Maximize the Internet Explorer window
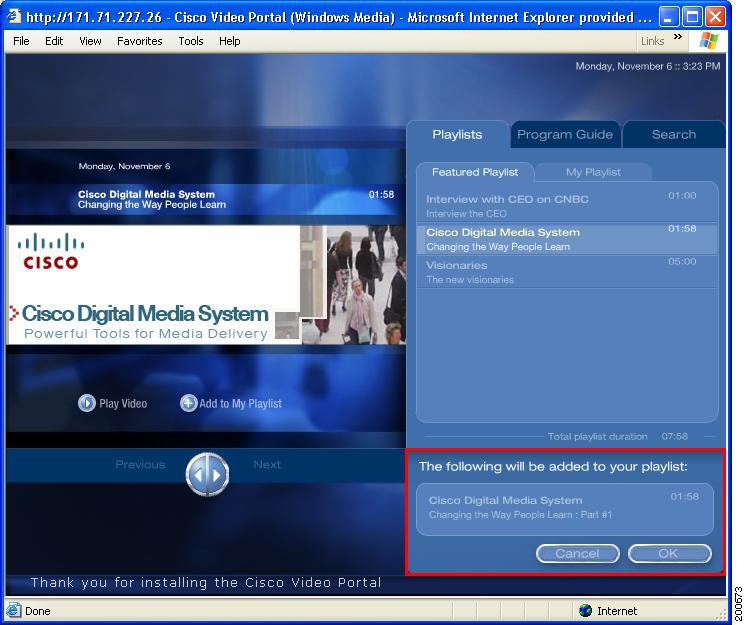 692,17
